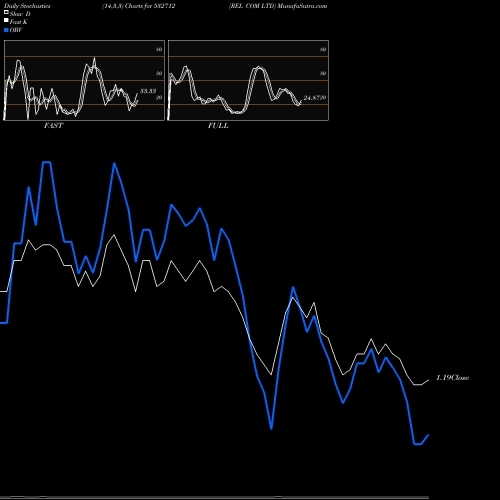
Task: Click the 33.33 value in FAST chart
Action: coord(148,91)
